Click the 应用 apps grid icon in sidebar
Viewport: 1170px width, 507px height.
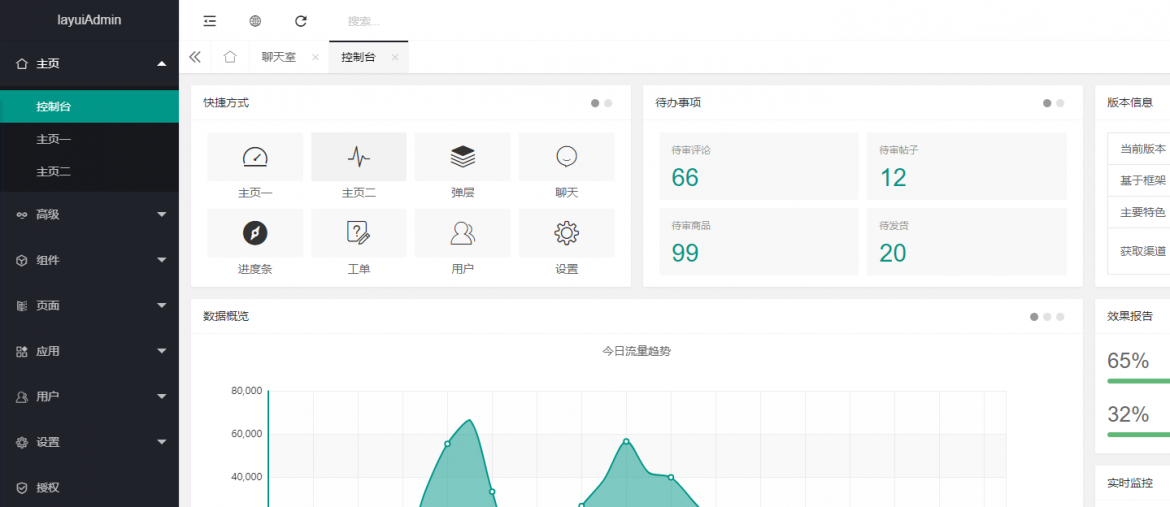coord(22,352)
